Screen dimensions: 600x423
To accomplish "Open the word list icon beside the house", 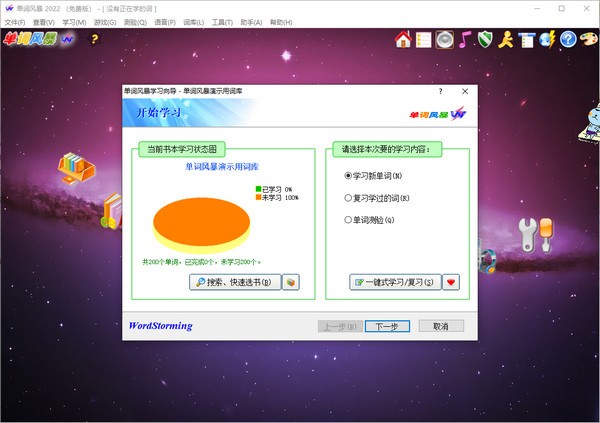I will click(x=423, y=40).
